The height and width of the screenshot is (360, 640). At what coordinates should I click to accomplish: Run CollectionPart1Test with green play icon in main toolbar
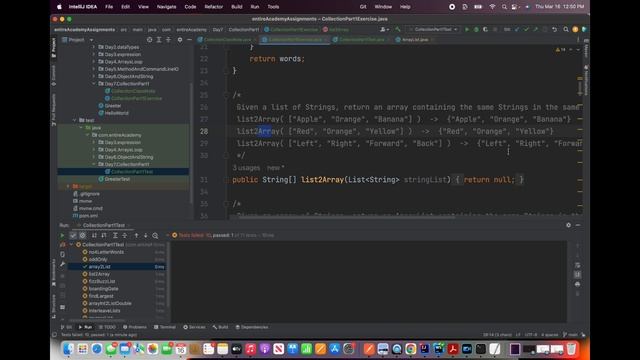pyautogui.click(x=467, y=29)
